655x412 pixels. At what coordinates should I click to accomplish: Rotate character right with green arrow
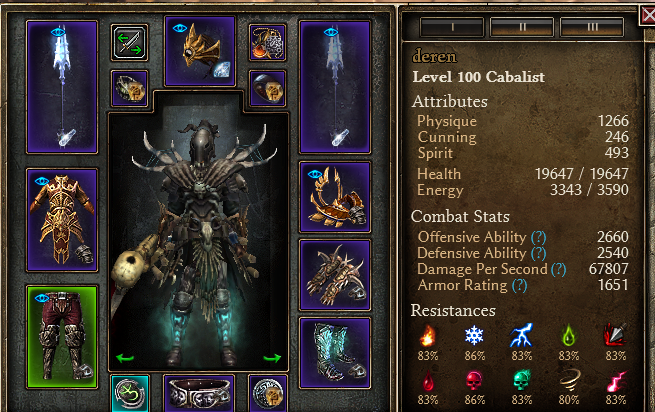click(272, 358)
